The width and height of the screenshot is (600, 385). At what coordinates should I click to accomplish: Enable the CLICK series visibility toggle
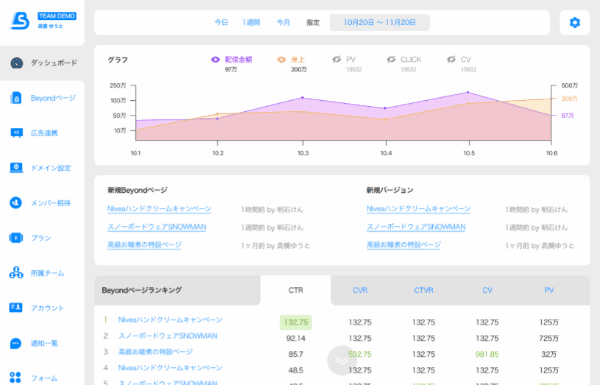click(x=391, y=59)
